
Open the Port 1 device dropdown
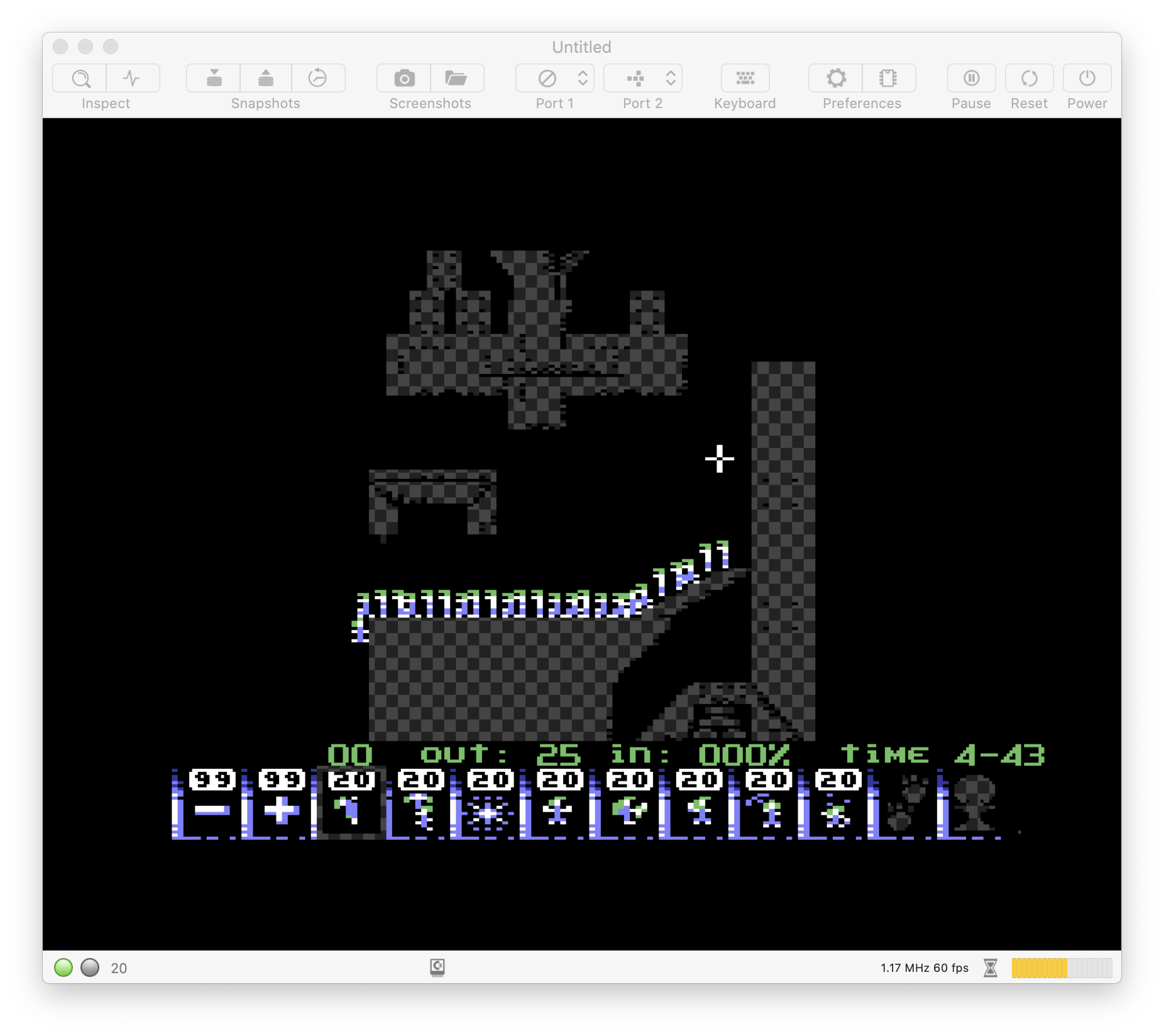[555, 79]
